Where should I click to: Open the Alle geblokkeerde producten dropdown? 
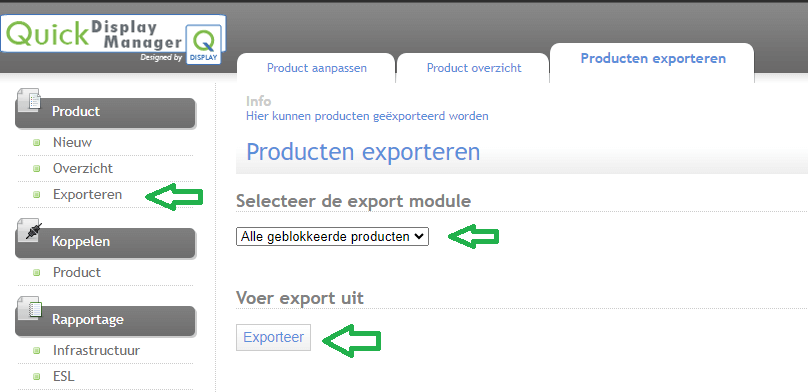332,236
